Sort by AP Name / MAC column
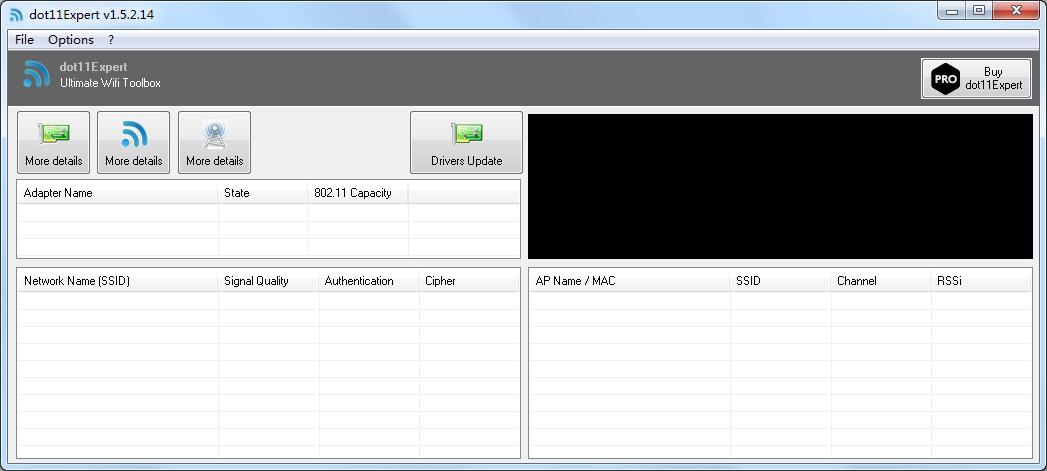1047x471 pixels. point(630,281)
